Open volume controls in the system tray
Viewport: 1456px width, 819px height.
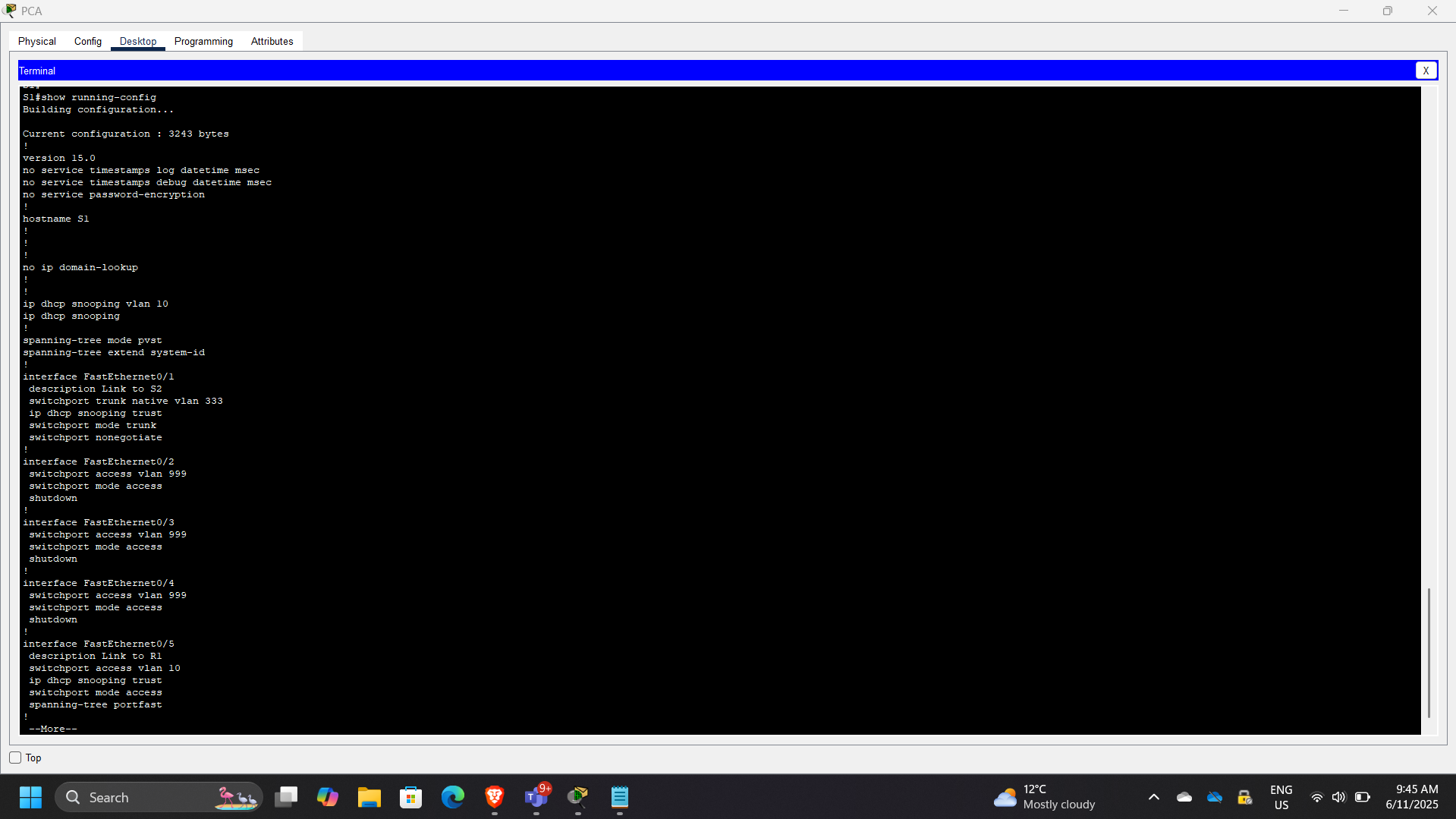point(1338,798)
